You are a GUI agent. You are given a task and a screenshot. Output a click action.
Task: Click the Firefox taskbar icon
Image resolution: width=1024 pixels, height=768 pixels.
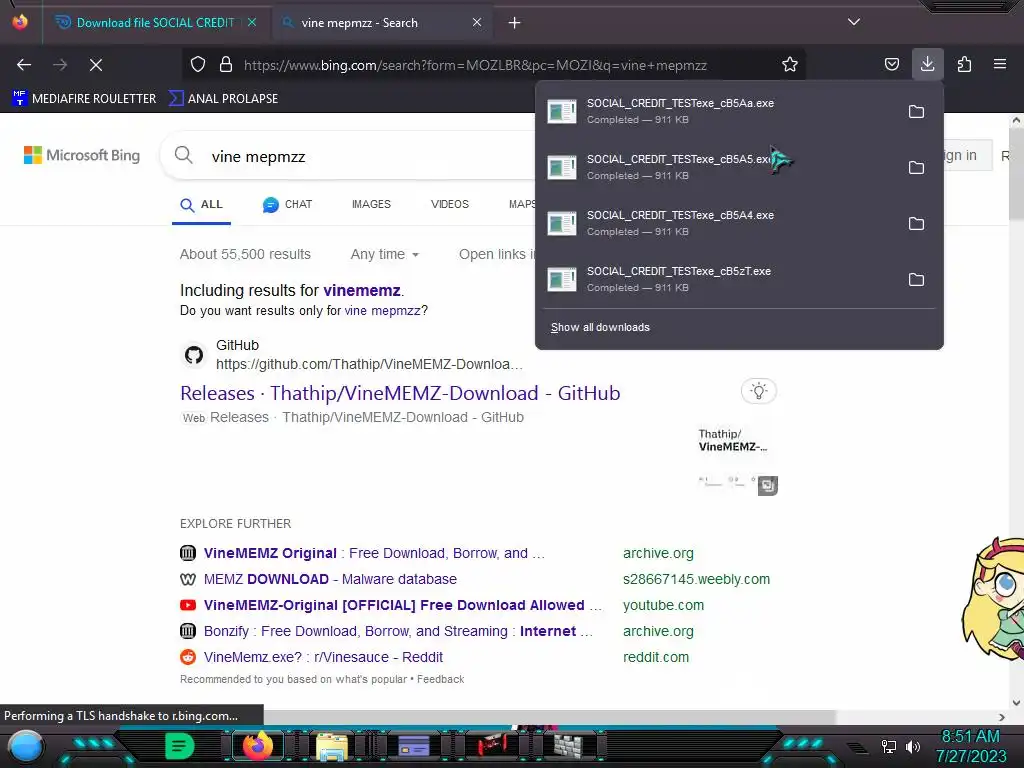pos(257,746)
